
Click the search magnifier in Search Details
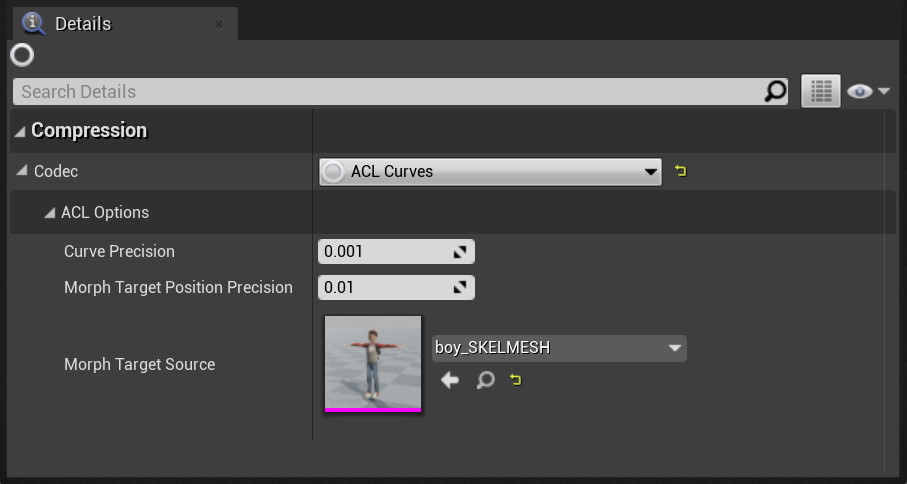click(x=775, y=91)
